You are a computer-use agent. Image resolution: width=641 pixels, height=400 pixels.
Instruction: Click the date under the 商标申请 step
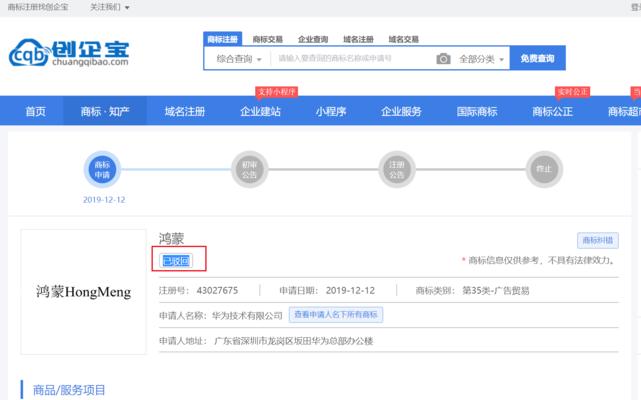104,200
